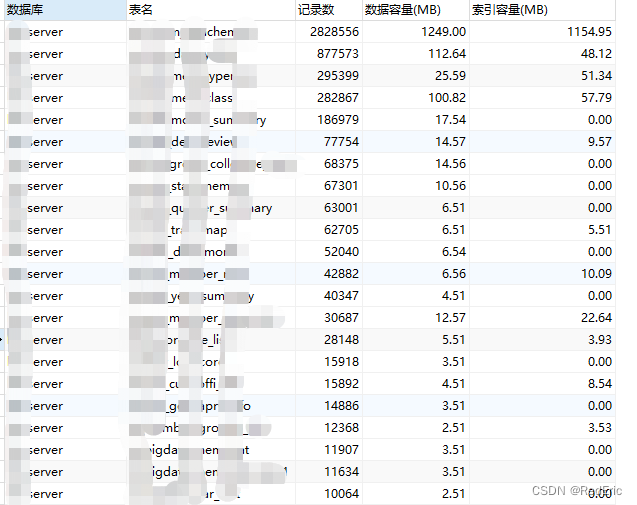Click the 数据容量(MB) column header

(416, 10)
